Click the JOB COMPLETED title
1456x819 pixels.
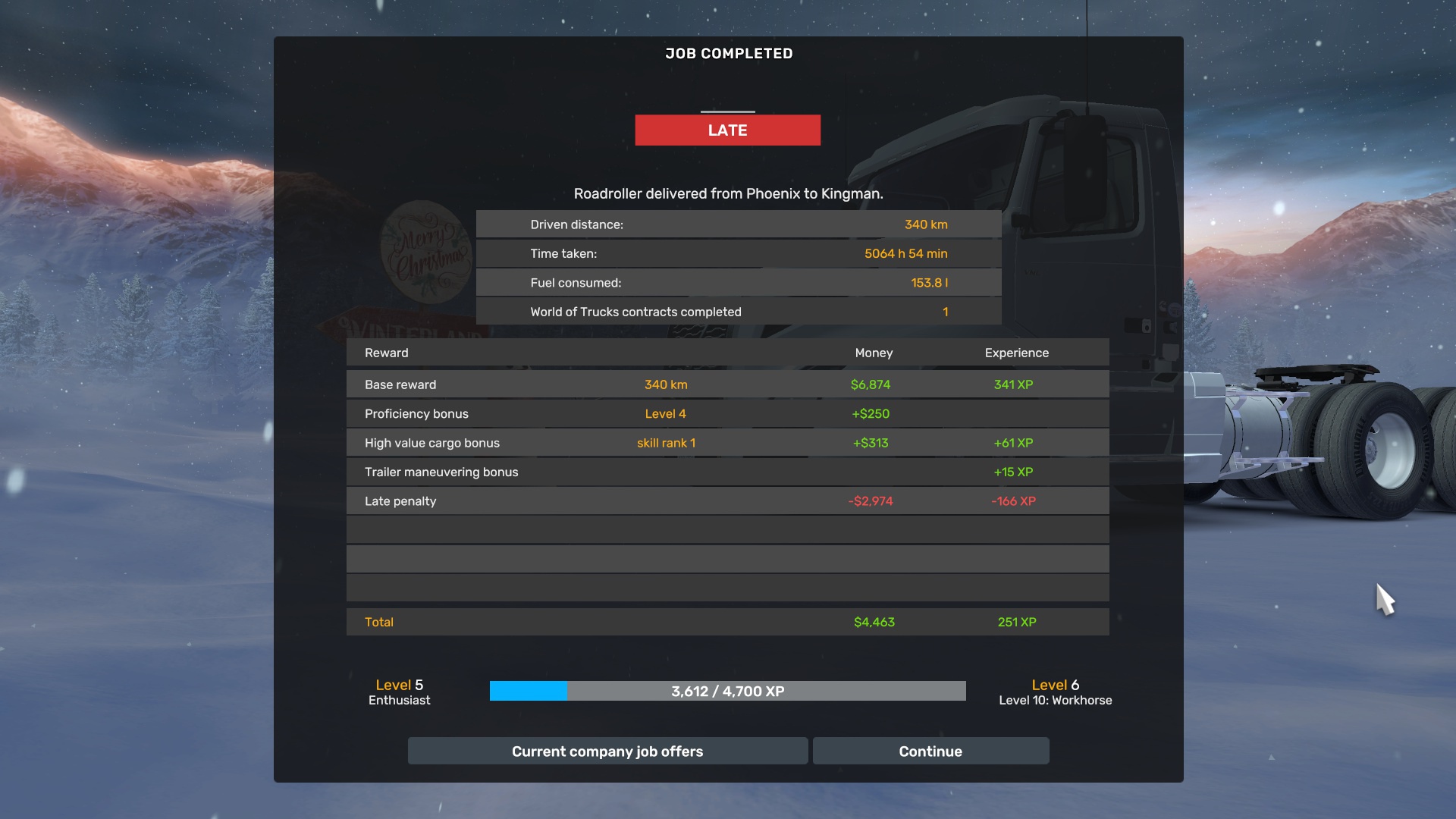coord(728,53)
